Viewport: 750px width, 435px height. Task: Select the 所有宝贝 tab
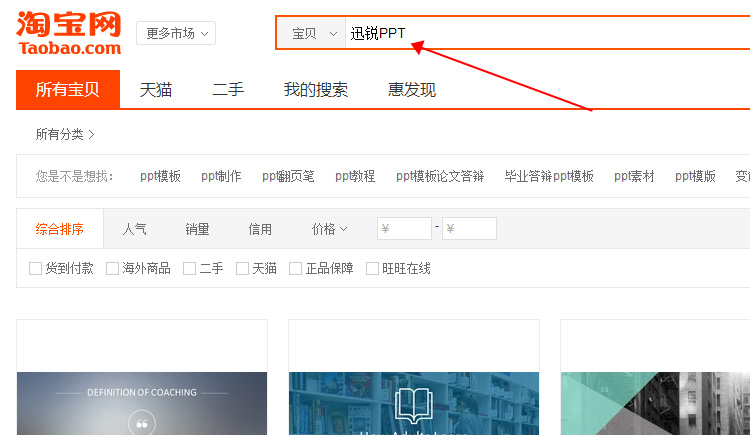click(68, 89)
